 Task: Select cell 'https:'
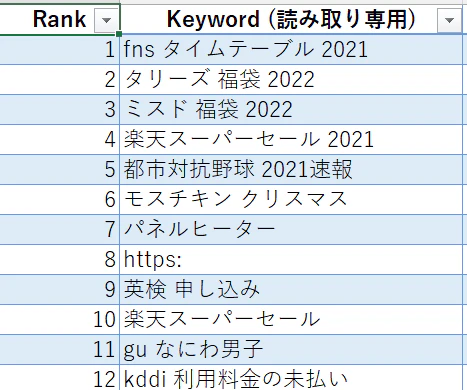coord(291,259)
